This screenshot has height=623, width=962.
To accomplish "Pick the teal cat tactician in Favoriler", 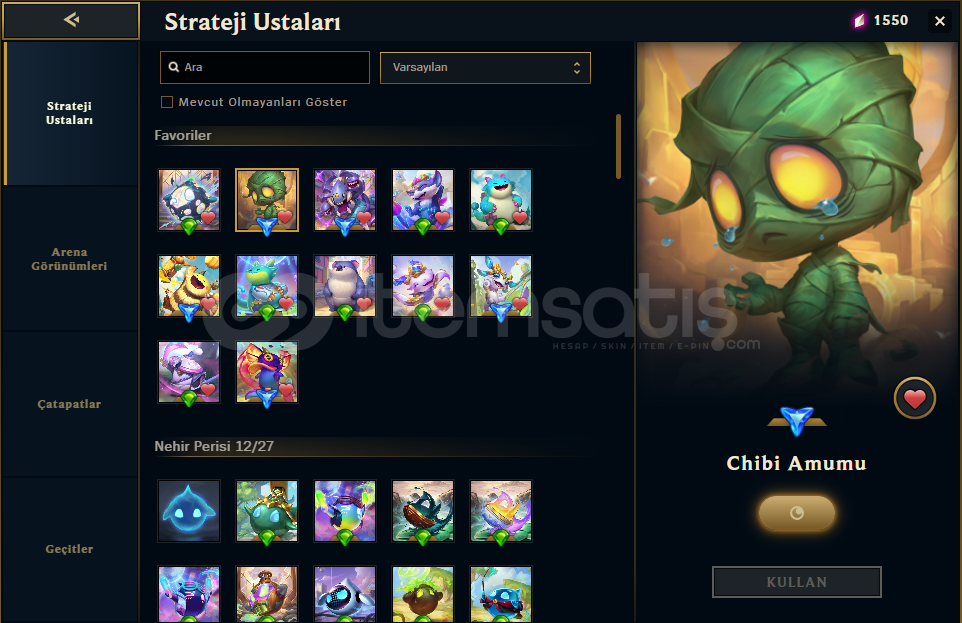I will 501,200.
